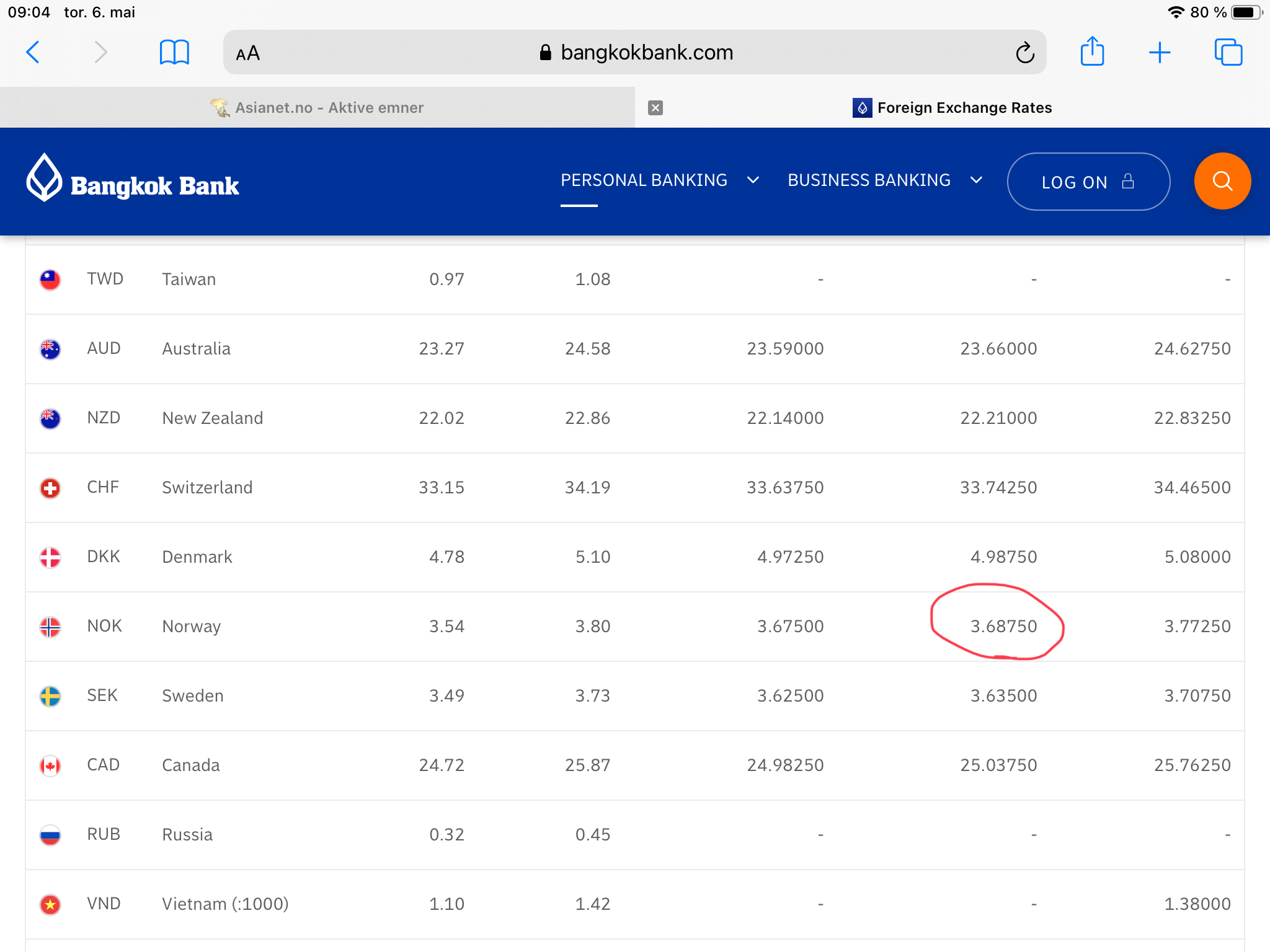The image size is (1270, 952).
Task: Click the Bangkok Bank logo
Action: point(133,181)
